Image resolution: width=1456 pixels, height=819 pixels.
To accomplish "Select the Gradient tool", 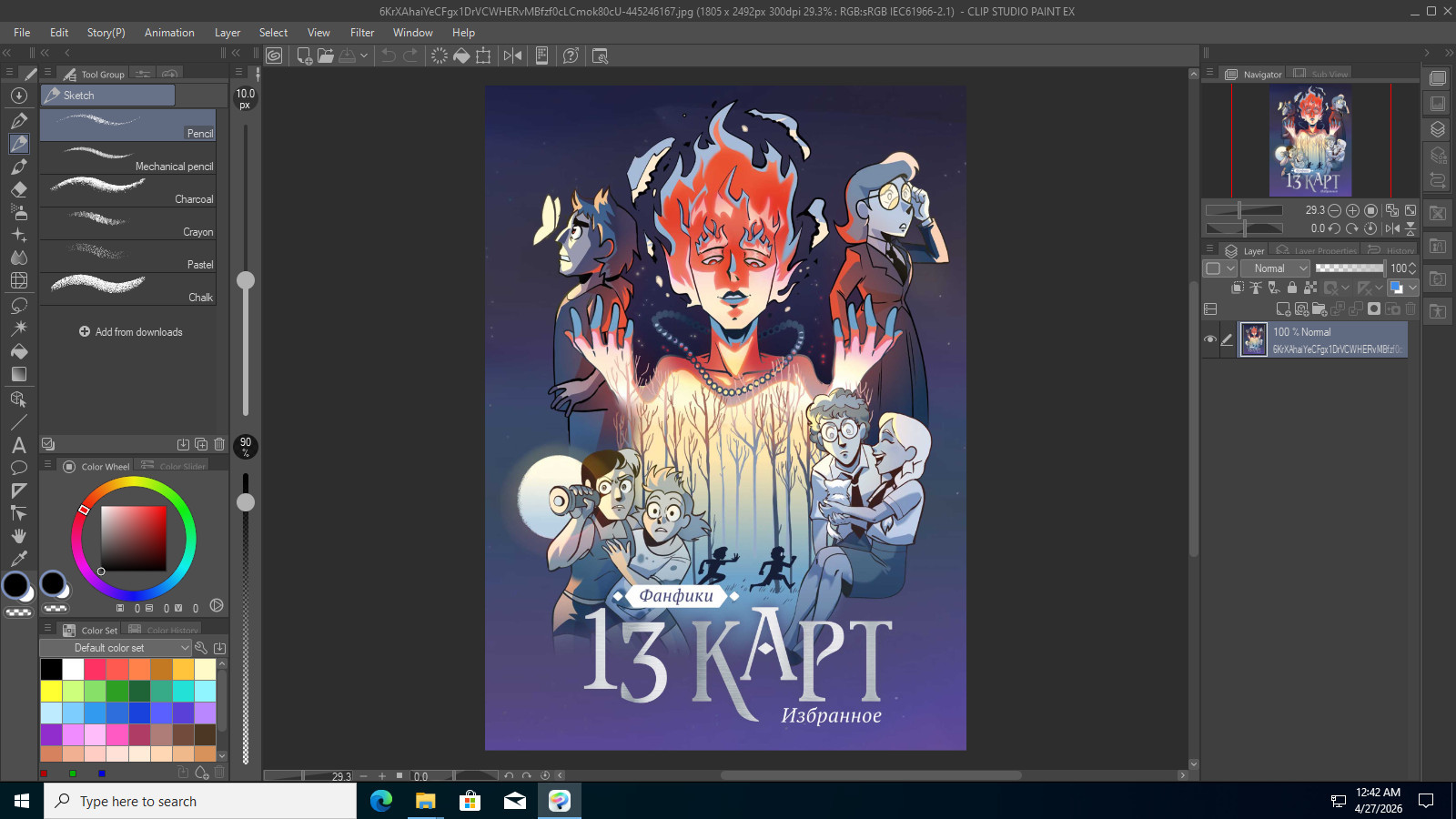I will pos(18,374).
